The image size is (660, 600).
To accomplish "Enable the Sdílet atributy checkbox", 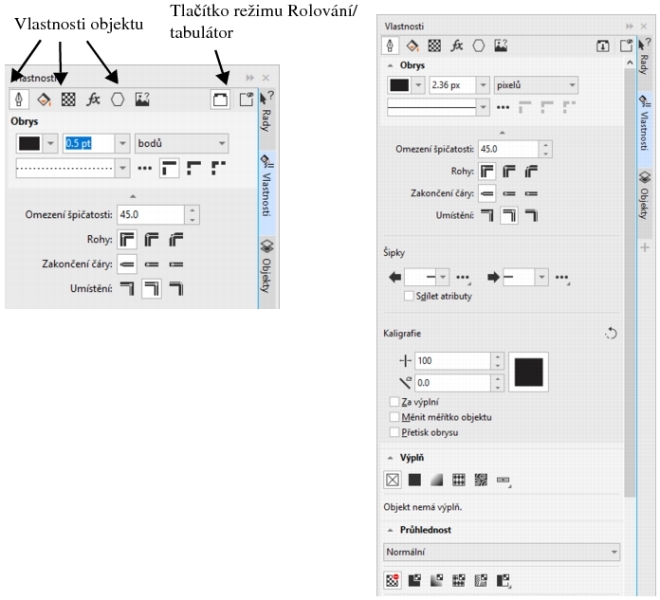I will point(408,296).
